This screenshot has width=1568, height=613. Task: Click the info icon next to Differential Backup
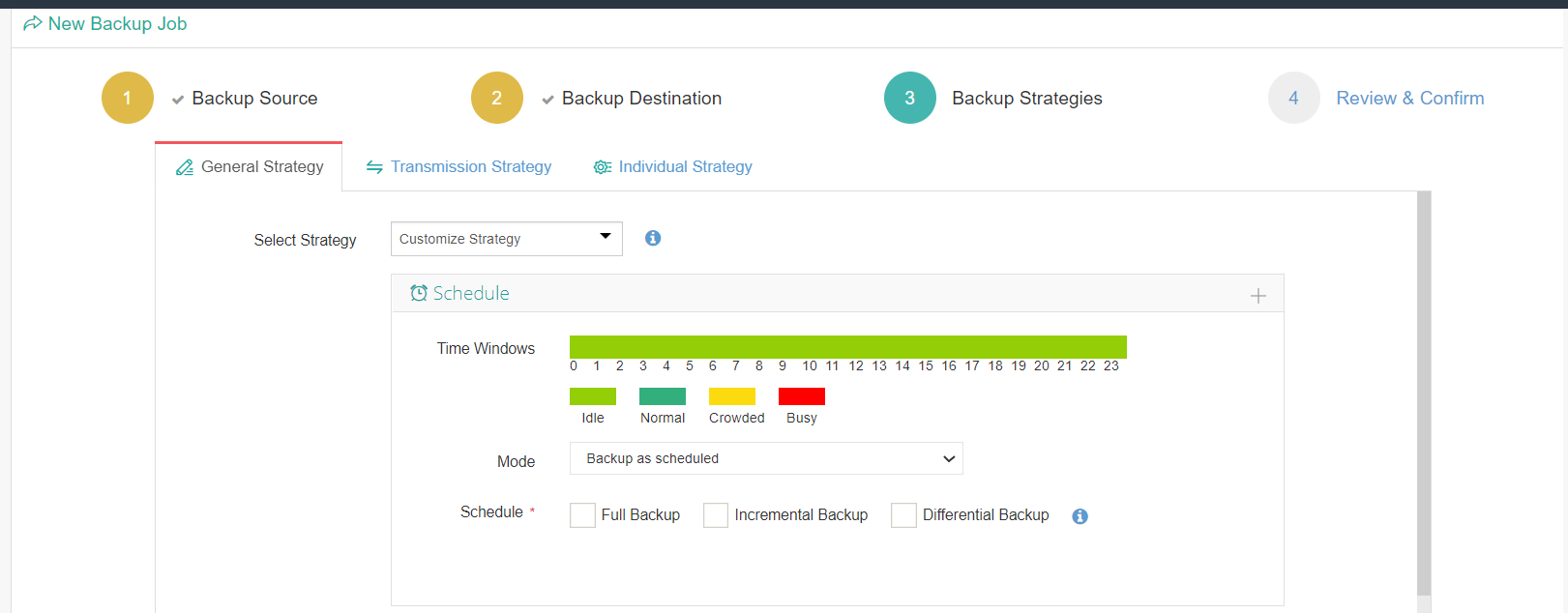point(1080,516)
